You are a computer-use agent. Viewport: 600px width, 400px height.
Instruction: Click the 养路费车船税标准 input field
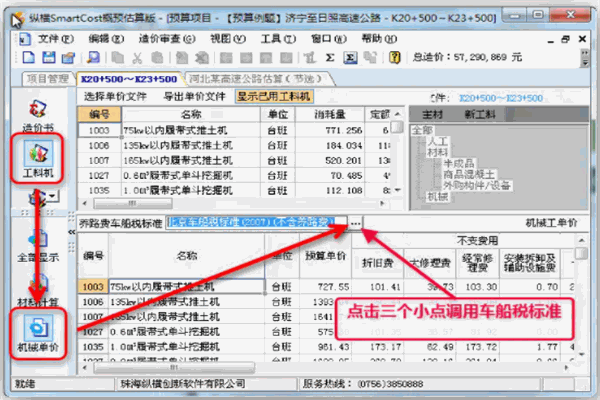coord(256,223)
